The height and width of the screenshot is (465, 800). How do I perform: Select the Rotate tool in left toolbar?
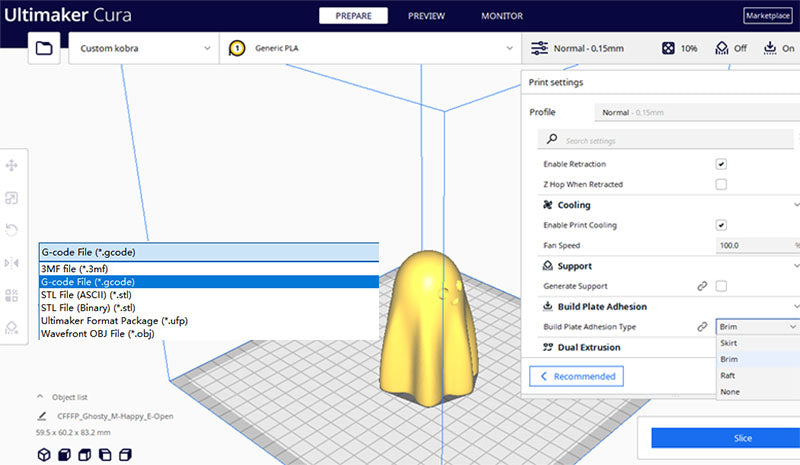coord(12,230)
